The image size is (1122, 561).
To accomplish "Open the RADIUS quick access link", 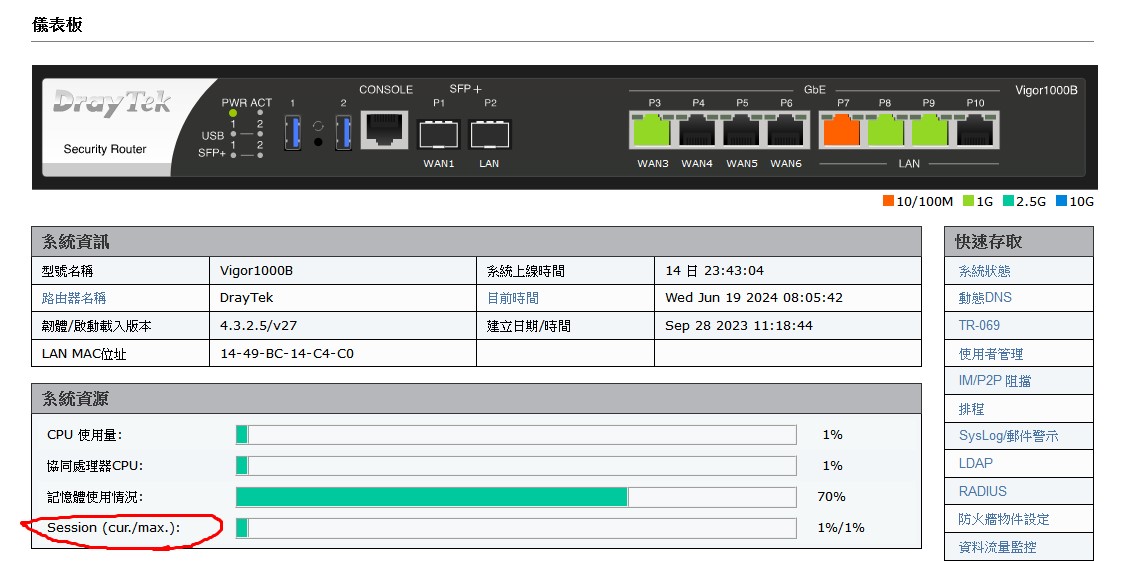I will [x=982, y=491].
